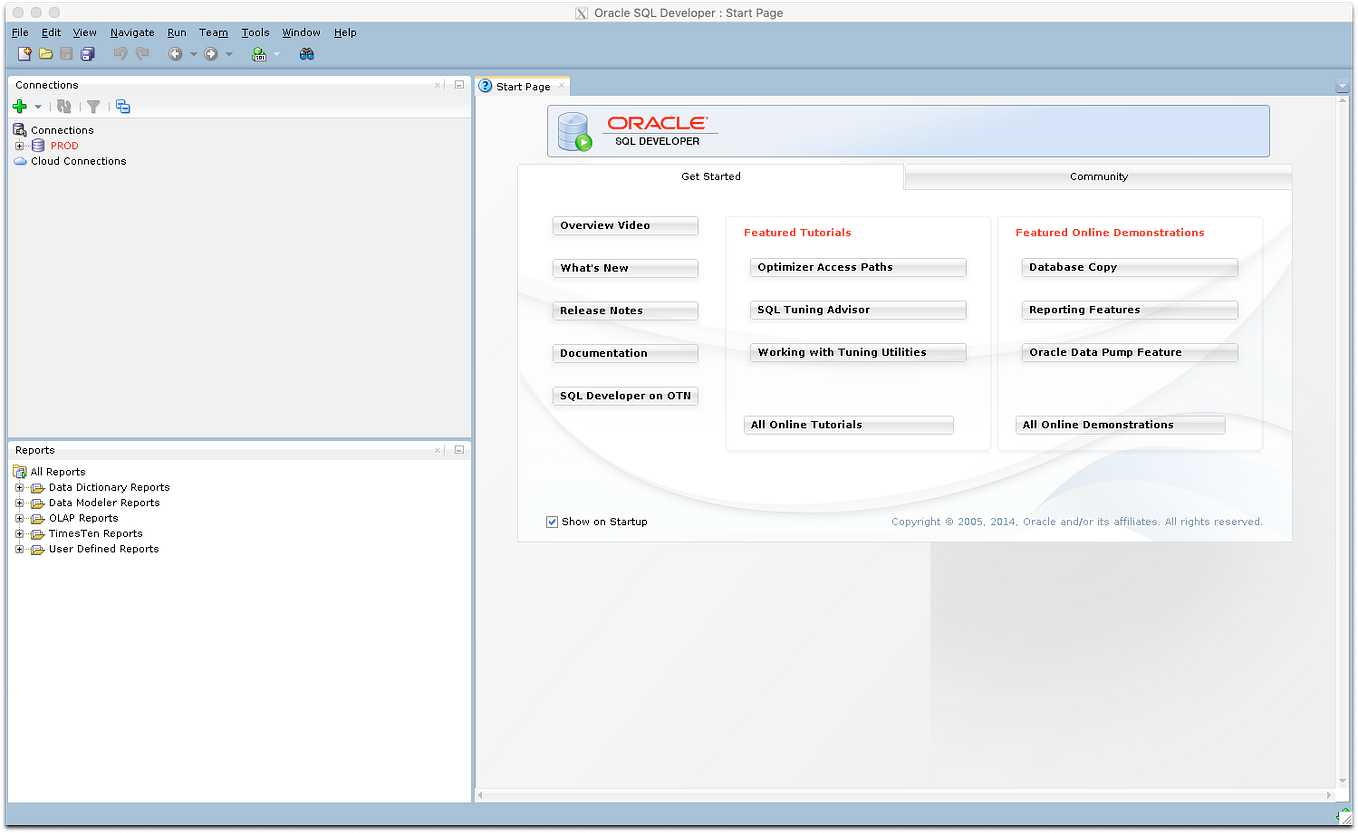Click the New file toolbar icon
Image resolution: width=1358 pixels, height=833 pixels.
click(x=25, y=54)
